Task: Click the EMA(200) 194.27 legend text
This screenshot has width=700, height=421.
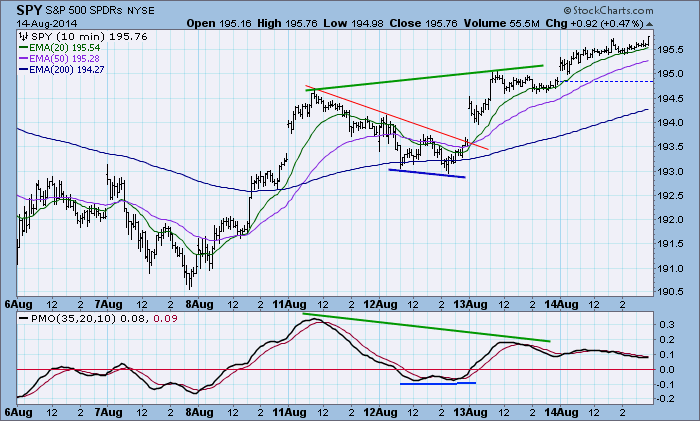Action: point(67,70)
